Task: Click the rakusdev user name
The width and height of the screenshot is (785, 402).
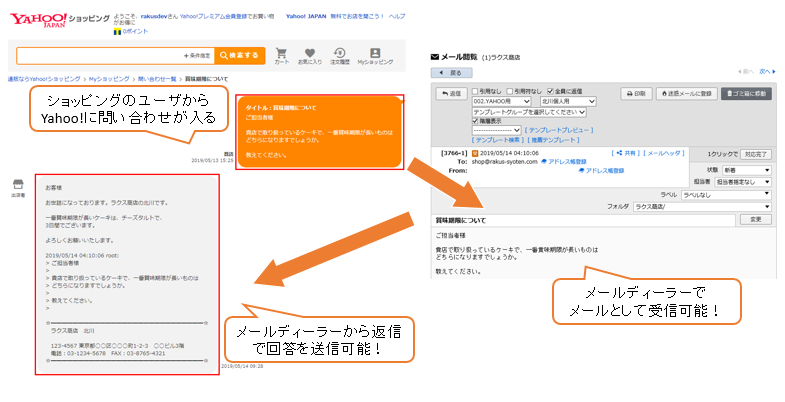Action: 154,17
